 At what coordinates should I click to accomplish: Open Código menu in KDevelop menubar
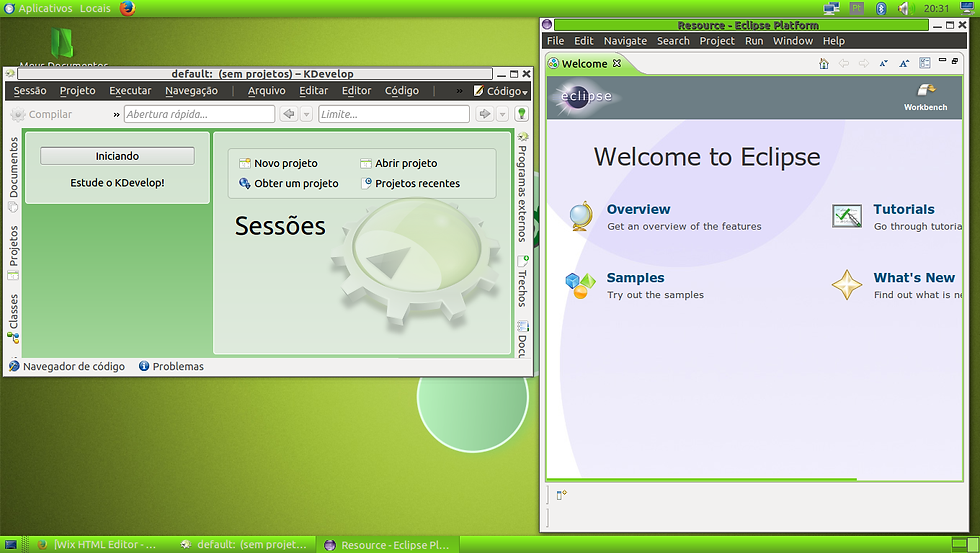tap(401, 91)
